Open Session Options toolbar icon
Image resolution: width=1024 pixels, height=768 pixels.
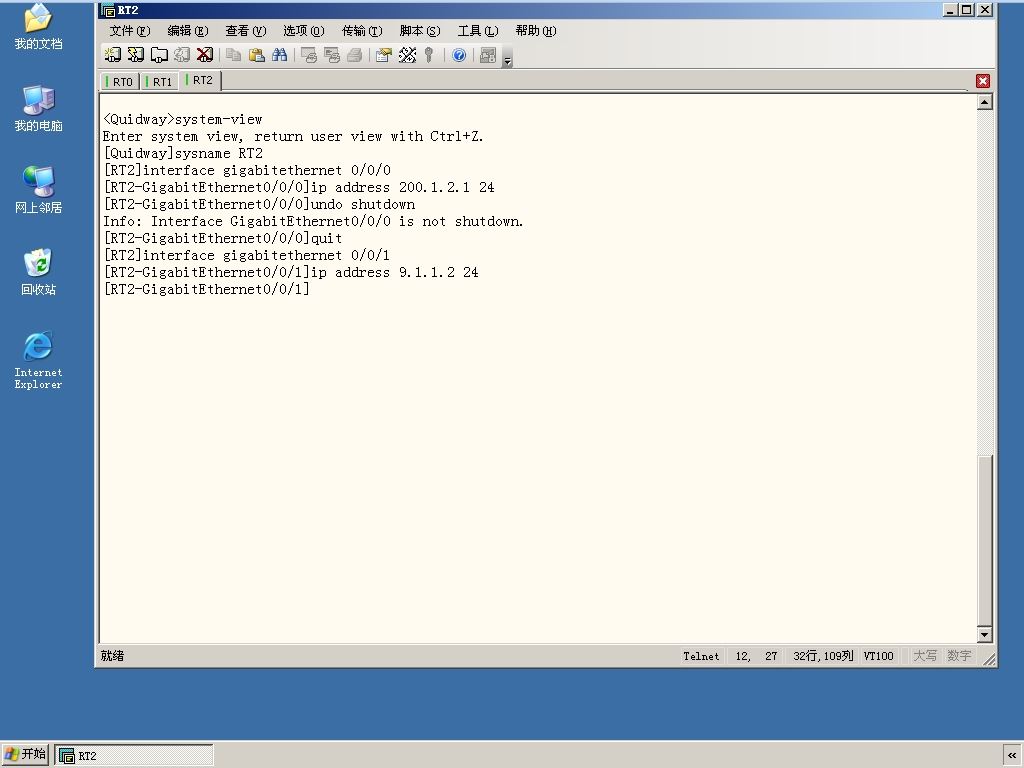click(384, 56)
